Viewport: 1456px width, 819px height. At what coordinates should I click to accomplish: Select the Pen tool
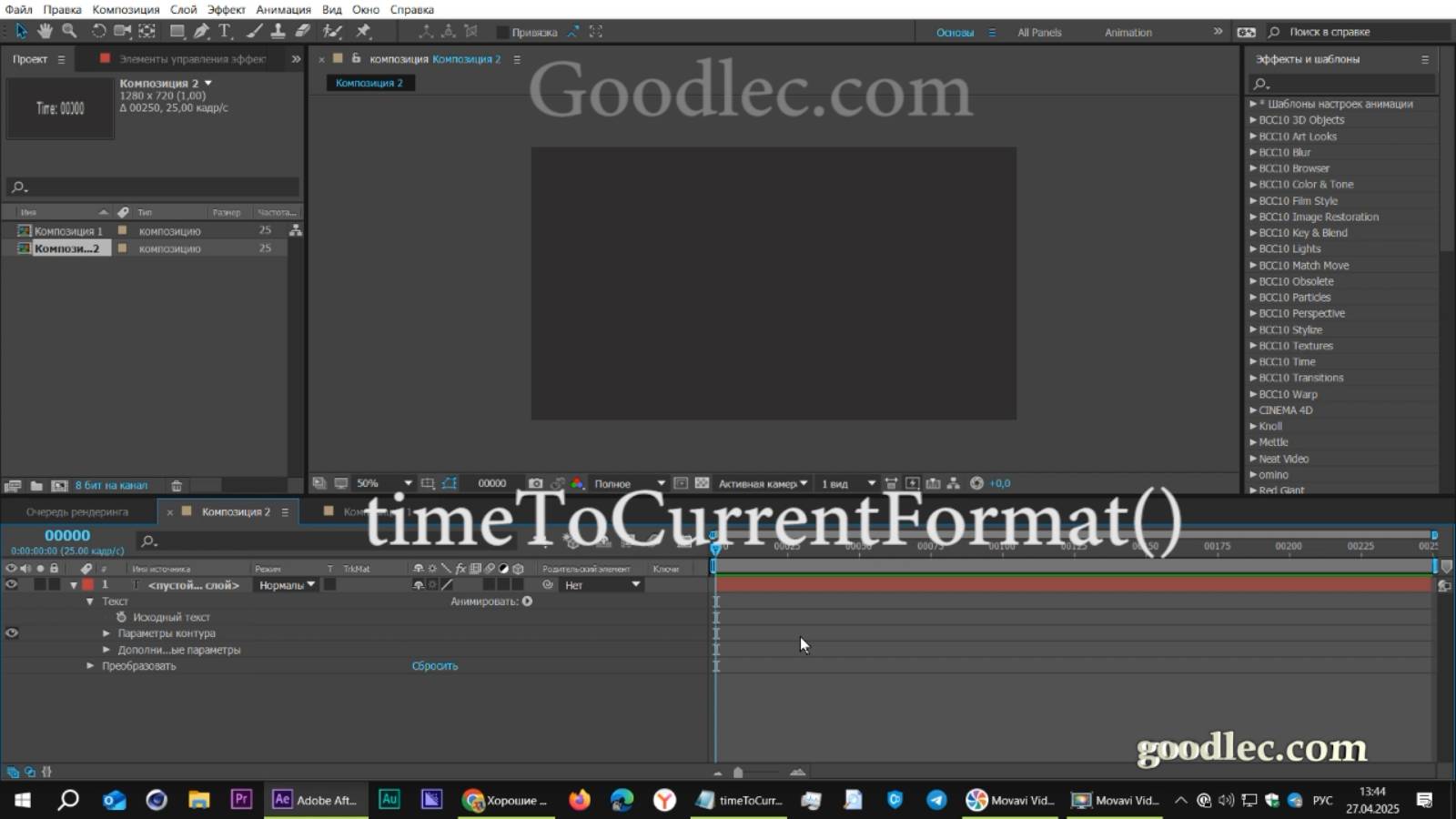point(202,31)
